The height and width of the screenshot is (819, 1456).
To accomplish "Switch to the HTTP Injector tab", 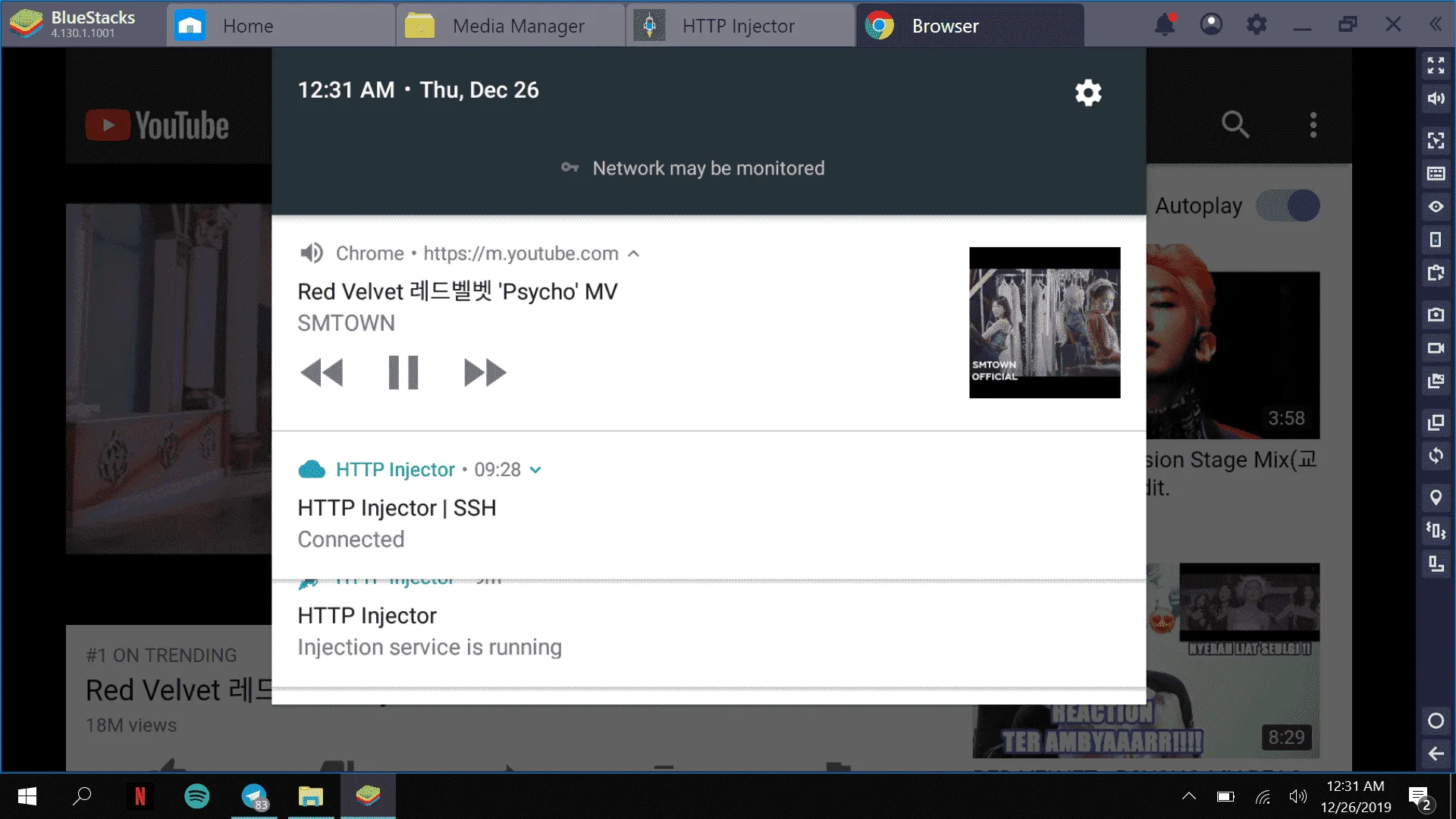I will [741, 26].
